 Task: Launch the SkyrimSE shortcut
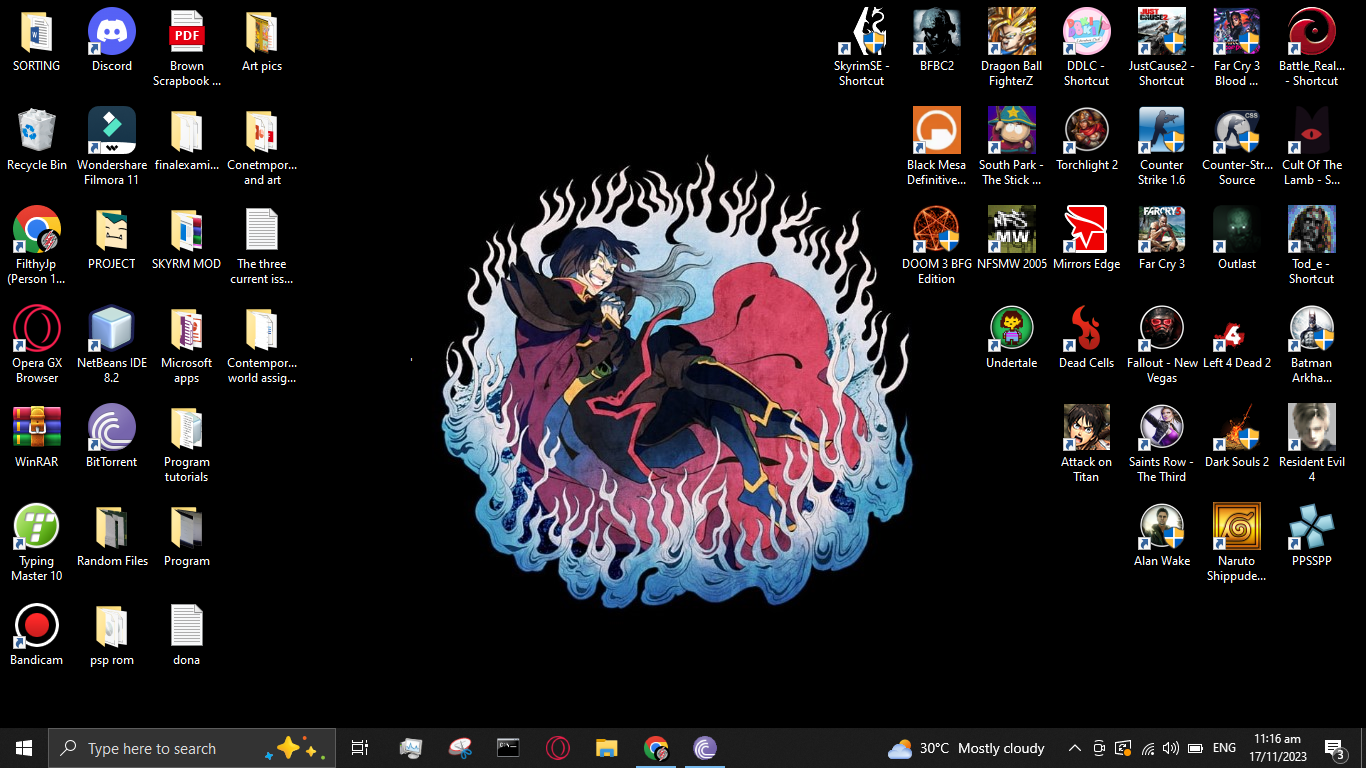tap(862, 47)
